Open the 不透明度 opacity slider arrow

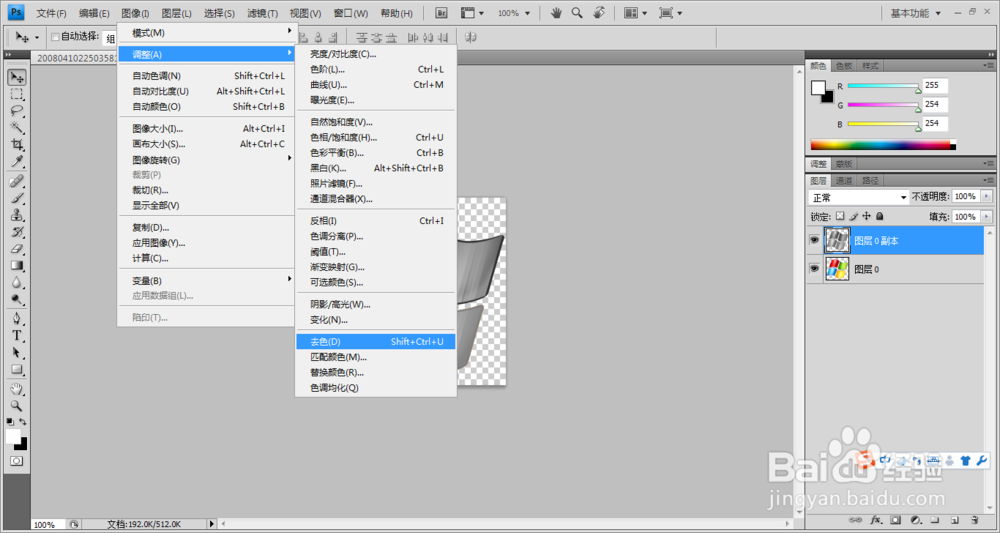click(987, 197)
